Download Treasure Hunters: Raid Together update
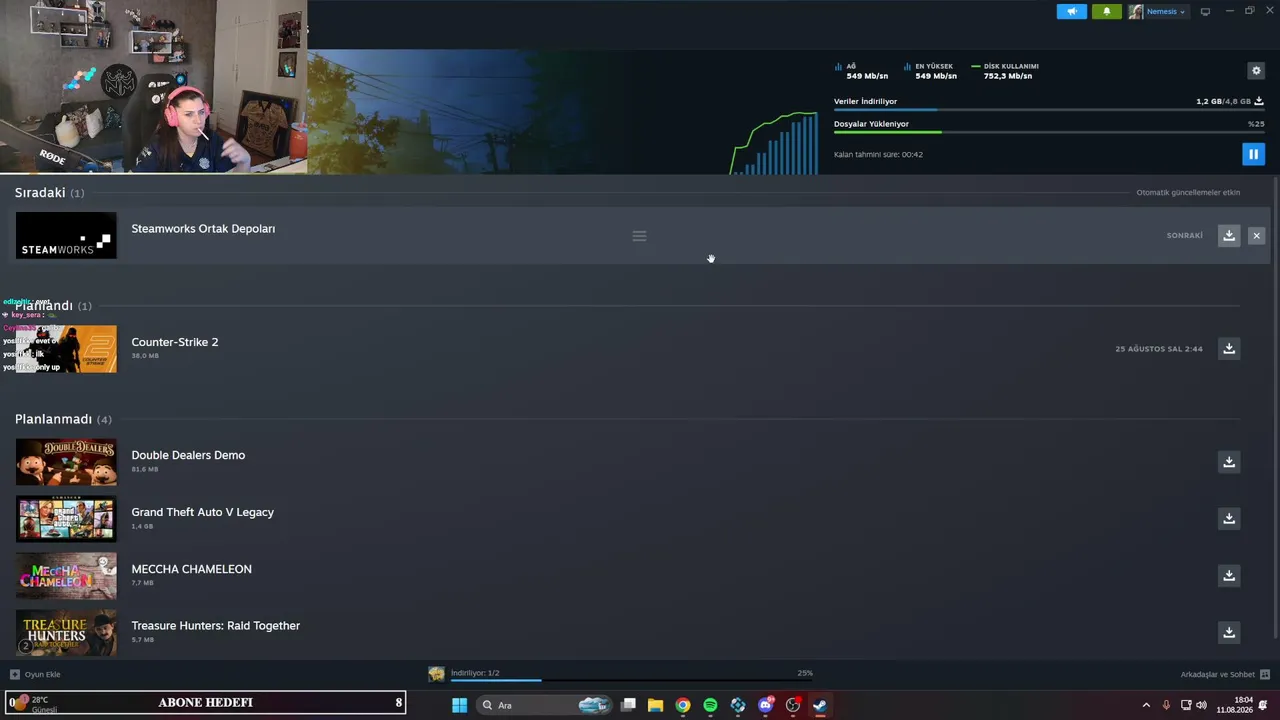1280x720 pixels. (1229, 633)
